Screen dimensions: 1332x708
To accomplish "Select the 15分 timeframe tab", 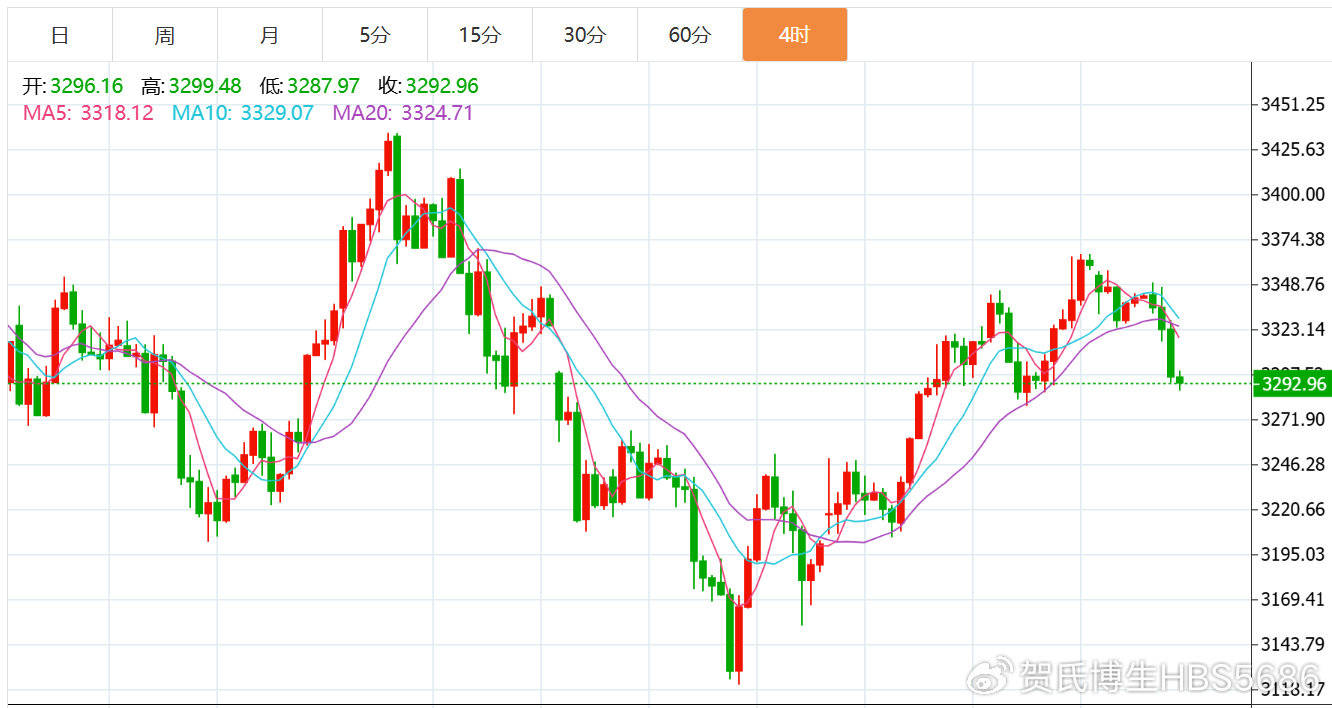I will coord(480,35).
